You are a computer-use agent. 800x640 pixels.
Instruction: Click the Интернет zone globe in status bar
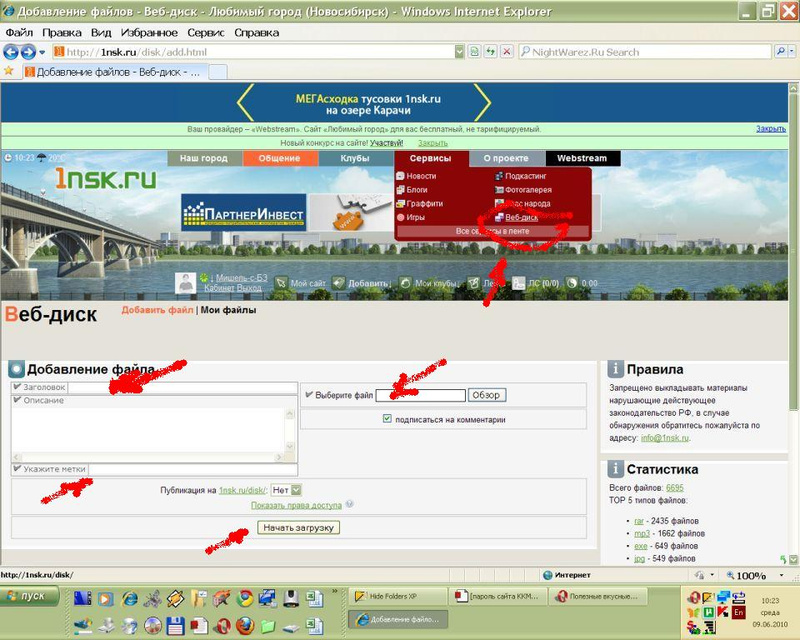(548, 575)
